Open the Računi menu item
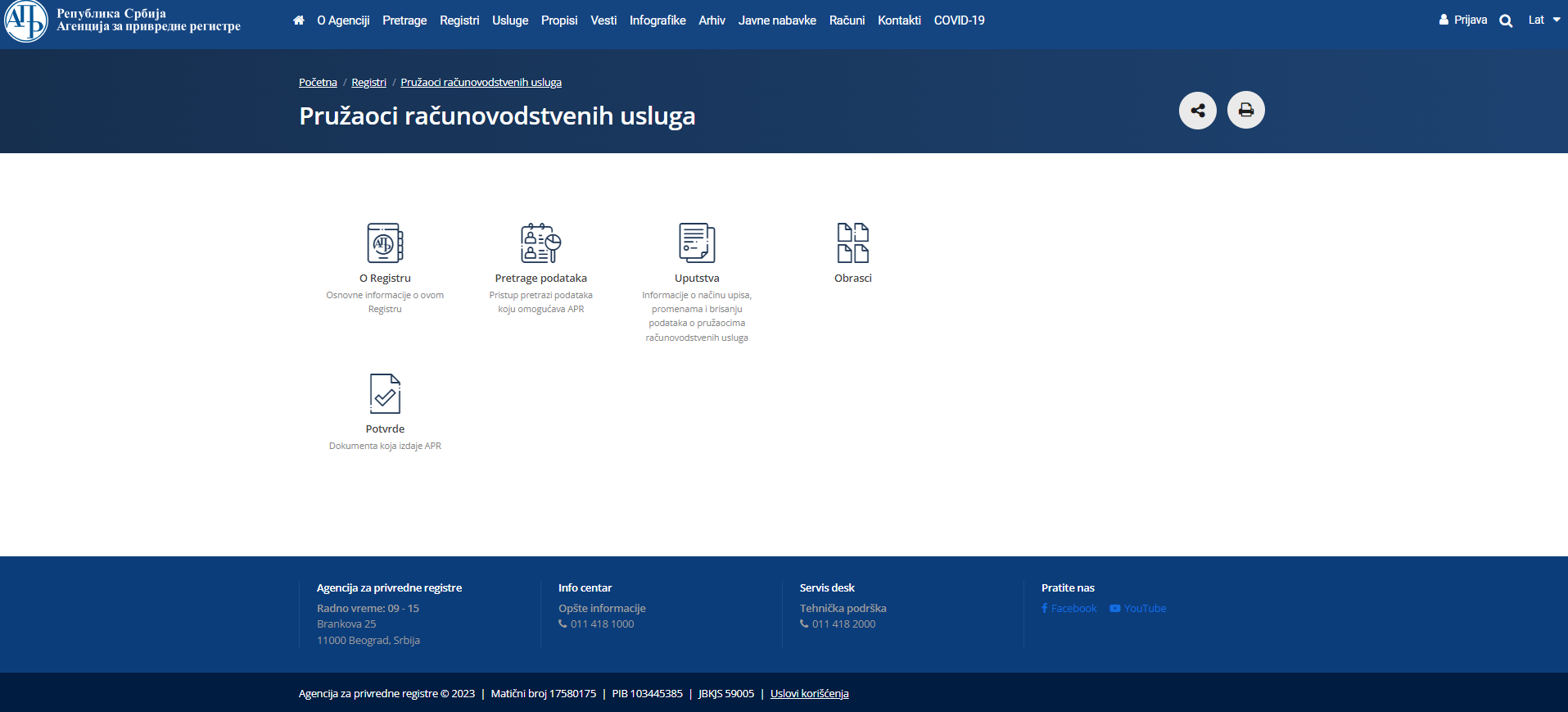Viewport: 1568px width, 712px height. (x=847, y=20)
